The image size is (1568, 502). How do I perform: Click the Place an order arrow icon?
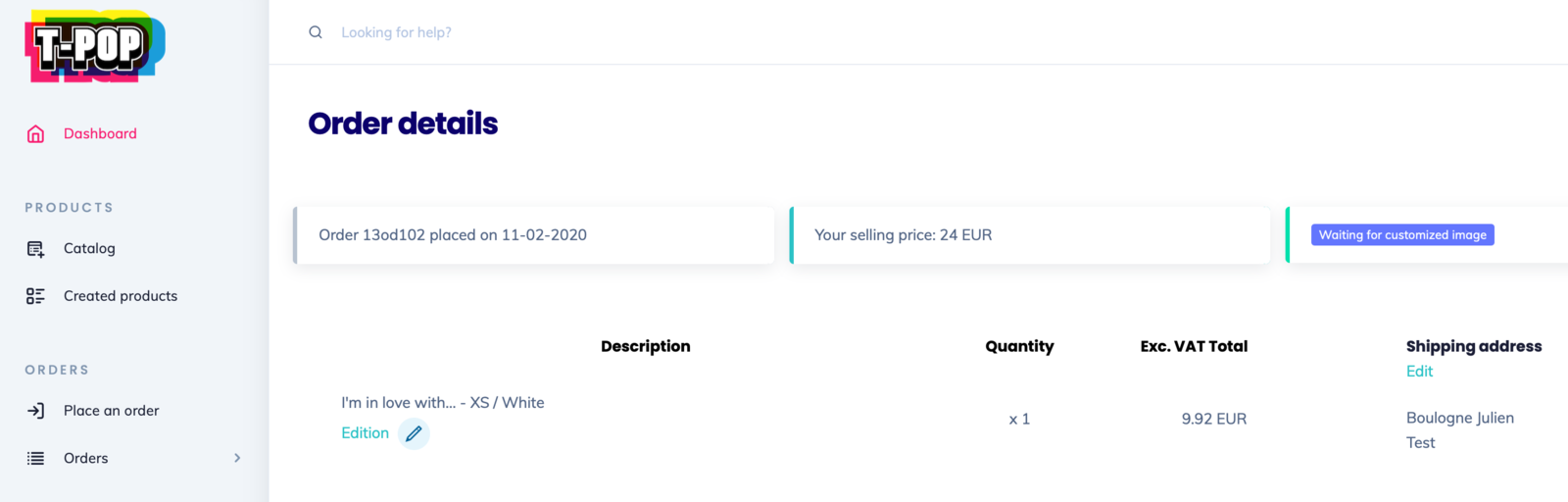click(35, 411)
